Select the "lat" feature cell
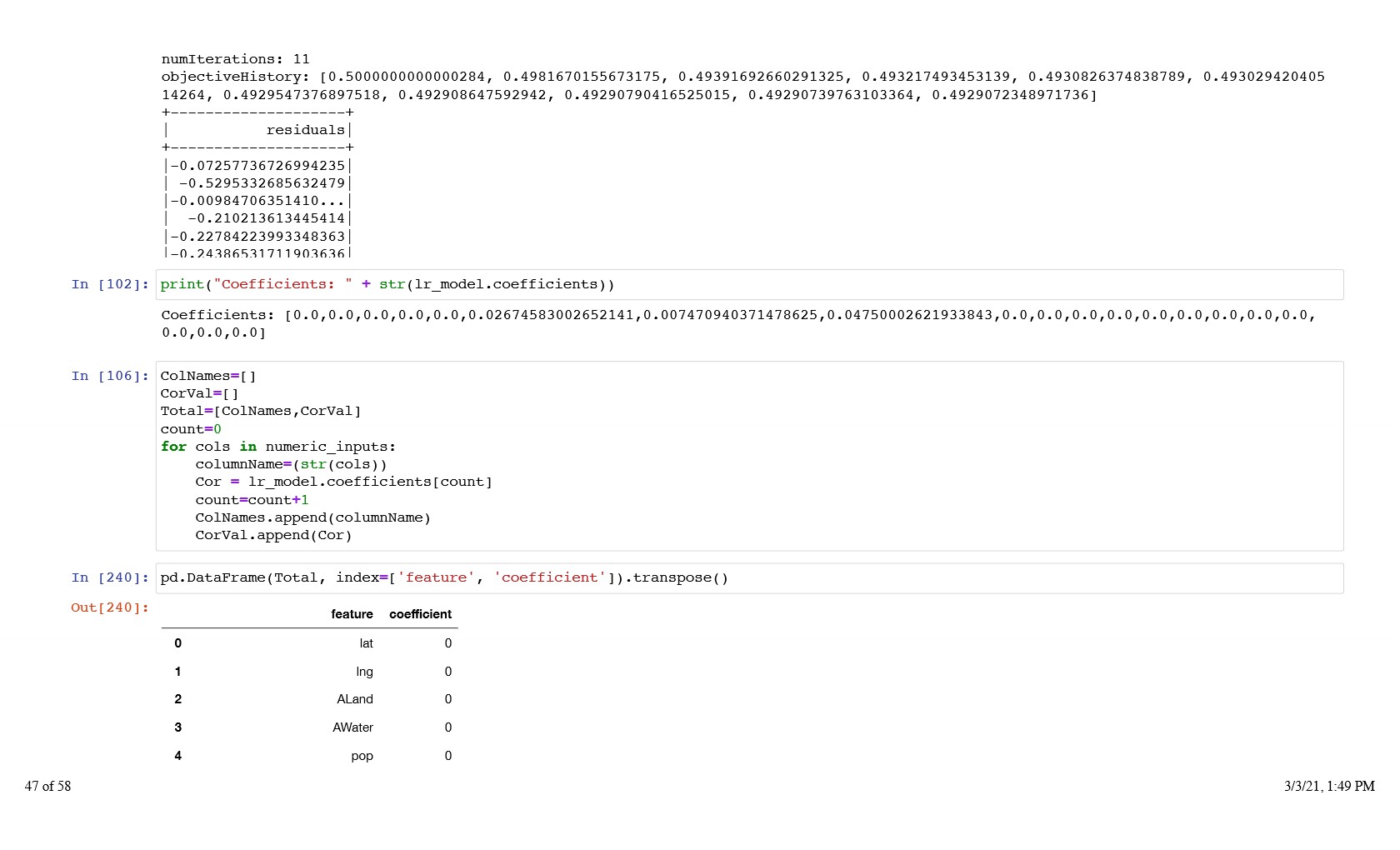This screenshot has height=850, width=1400. click(366, 643)
